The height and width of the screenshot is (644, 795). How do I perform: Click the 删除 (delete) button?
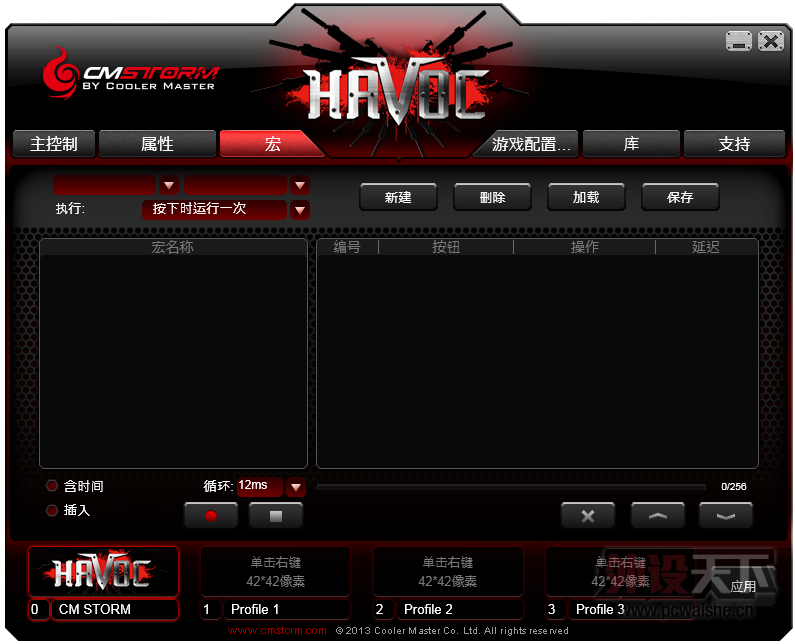(492, 197)
